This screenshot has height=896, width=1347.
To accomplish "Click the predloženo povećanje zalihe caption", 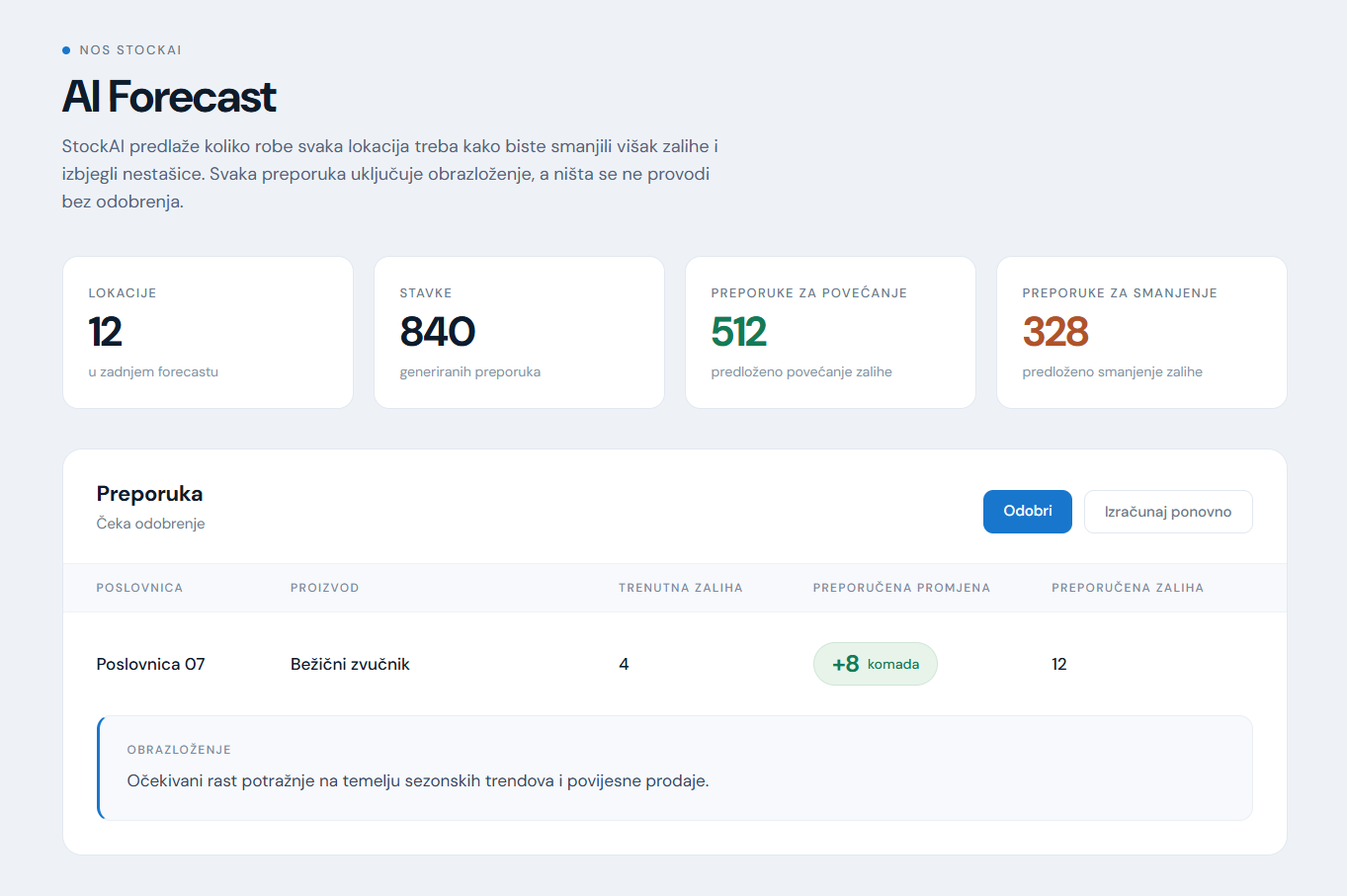I will (x=801, y=372).
